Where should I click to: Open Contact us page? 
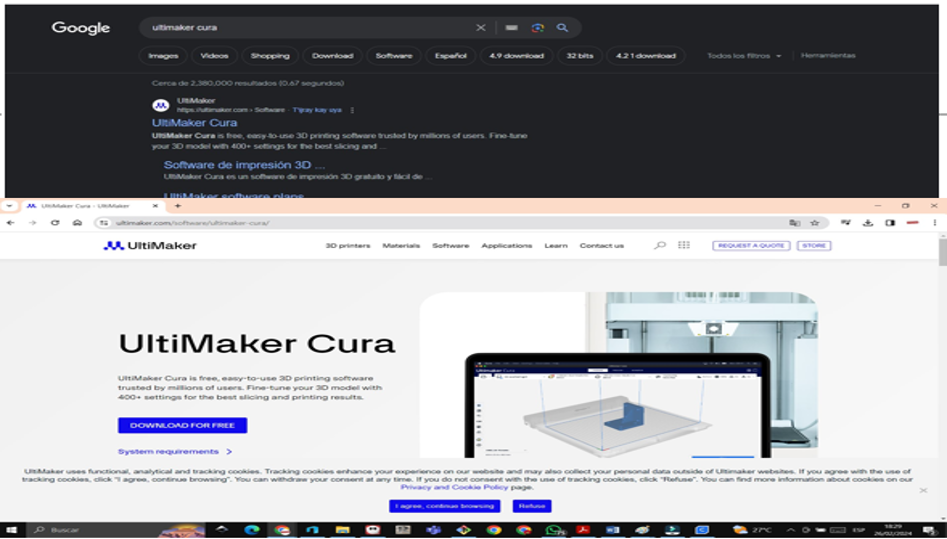pyautogui.click(x=602, y=246)
